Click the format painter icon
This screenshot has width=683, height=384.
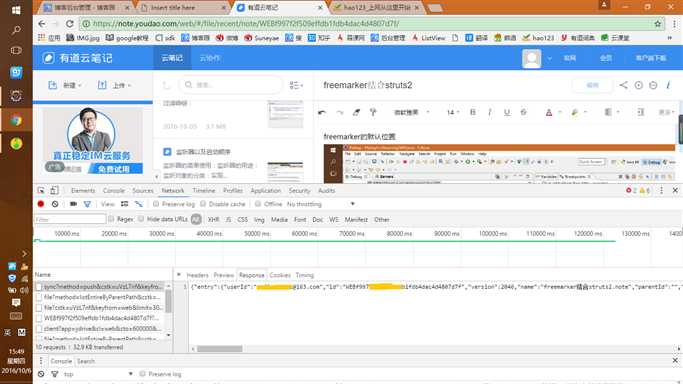point(373,112)
